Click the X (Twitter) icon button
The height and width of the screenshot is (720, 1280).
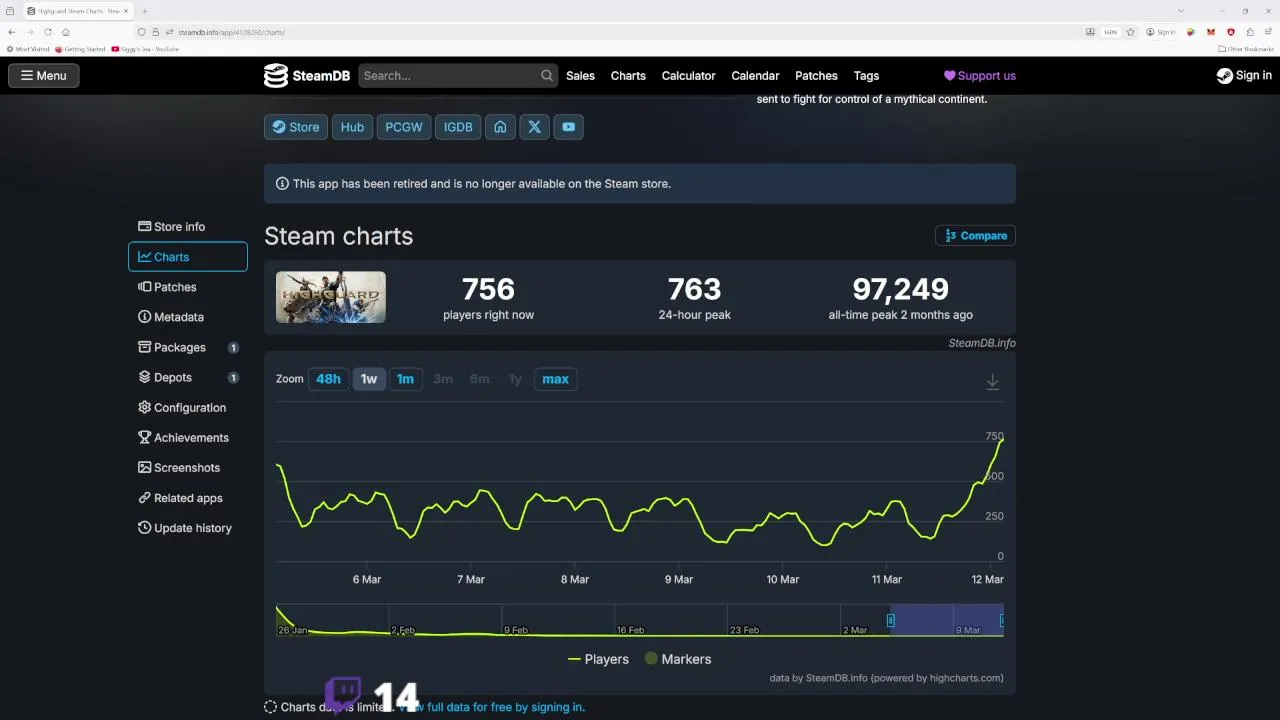click(x=534, y=127)
